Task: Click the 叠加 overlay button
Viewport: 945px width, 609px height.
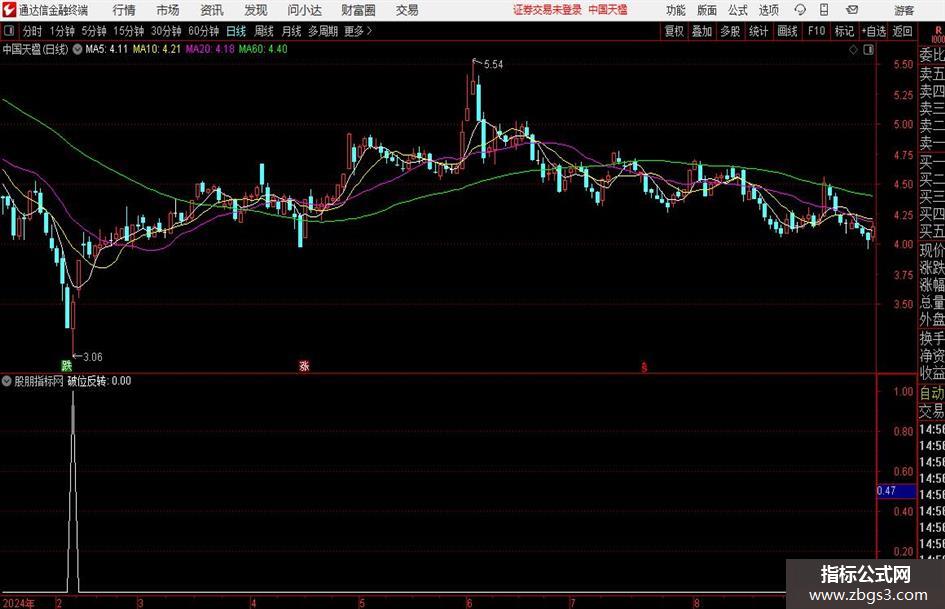Action: point(702,31)
